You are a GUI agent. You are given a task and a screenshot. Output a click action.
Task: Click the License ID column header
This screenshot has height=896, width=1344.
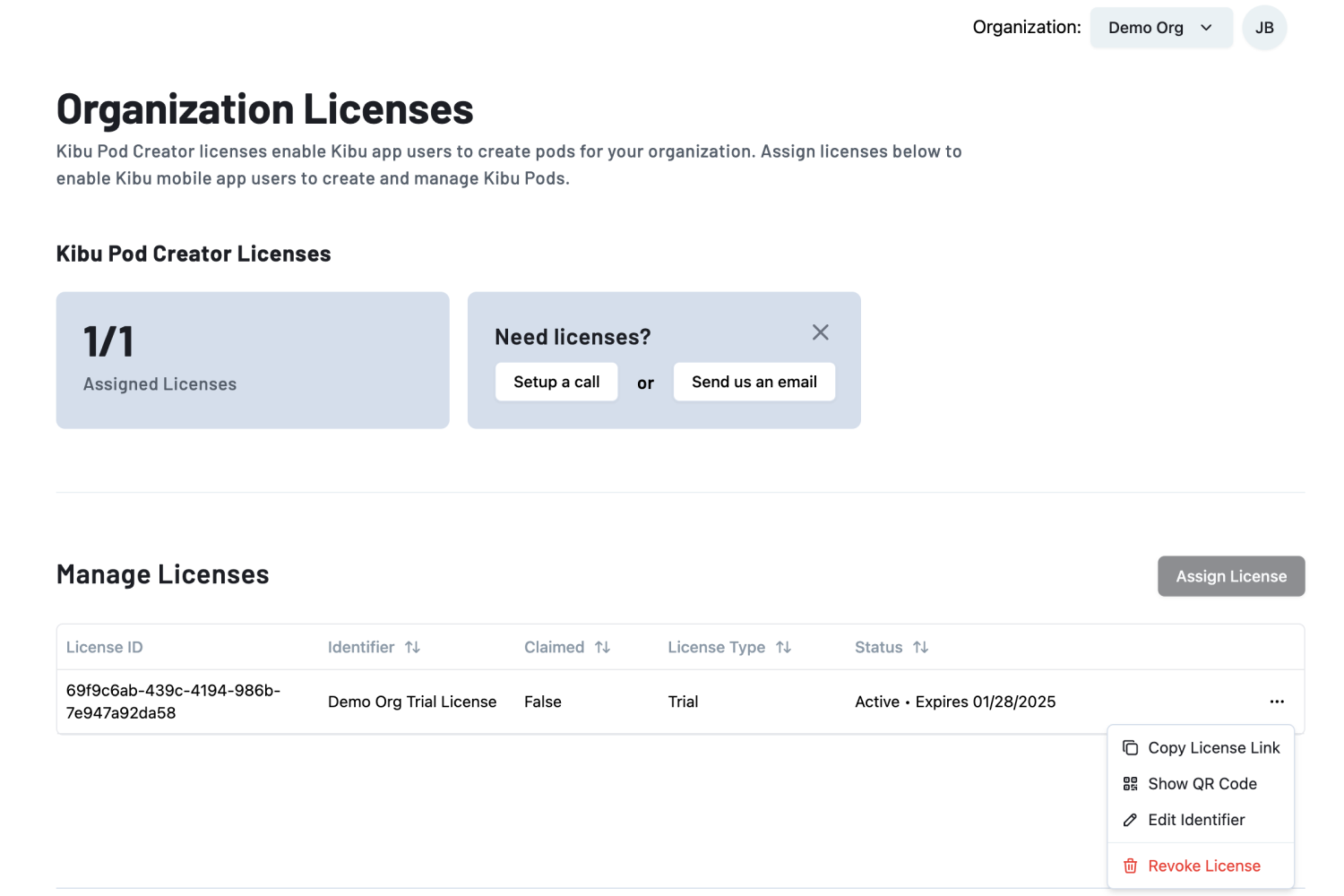point(105,647)
